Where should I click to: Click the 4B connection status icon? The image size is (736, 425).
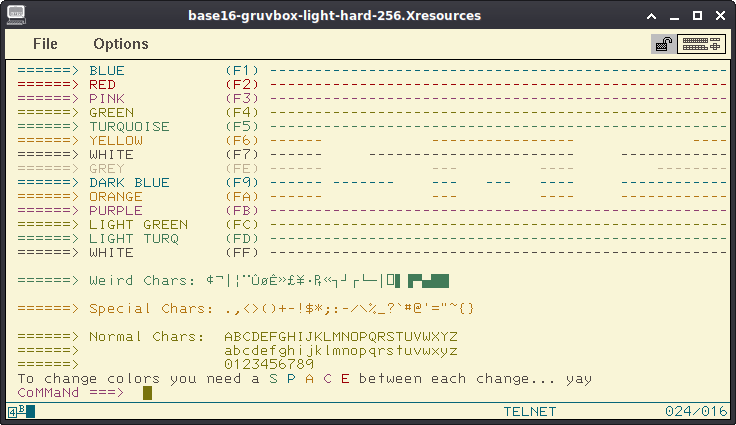[16, 411]
